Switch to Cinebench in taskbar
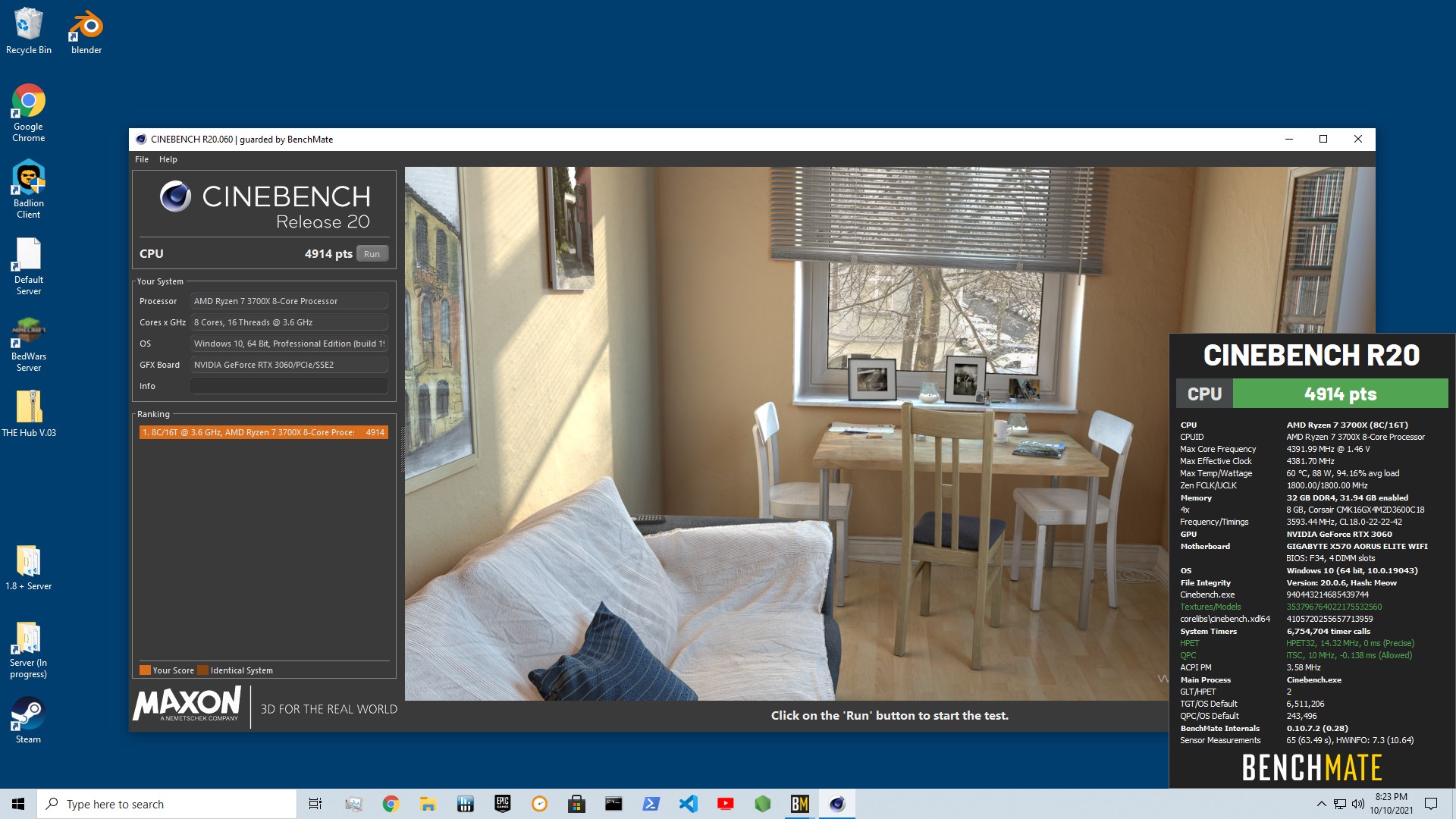Viewport: 1456px width, 819px height. (836, 804)
